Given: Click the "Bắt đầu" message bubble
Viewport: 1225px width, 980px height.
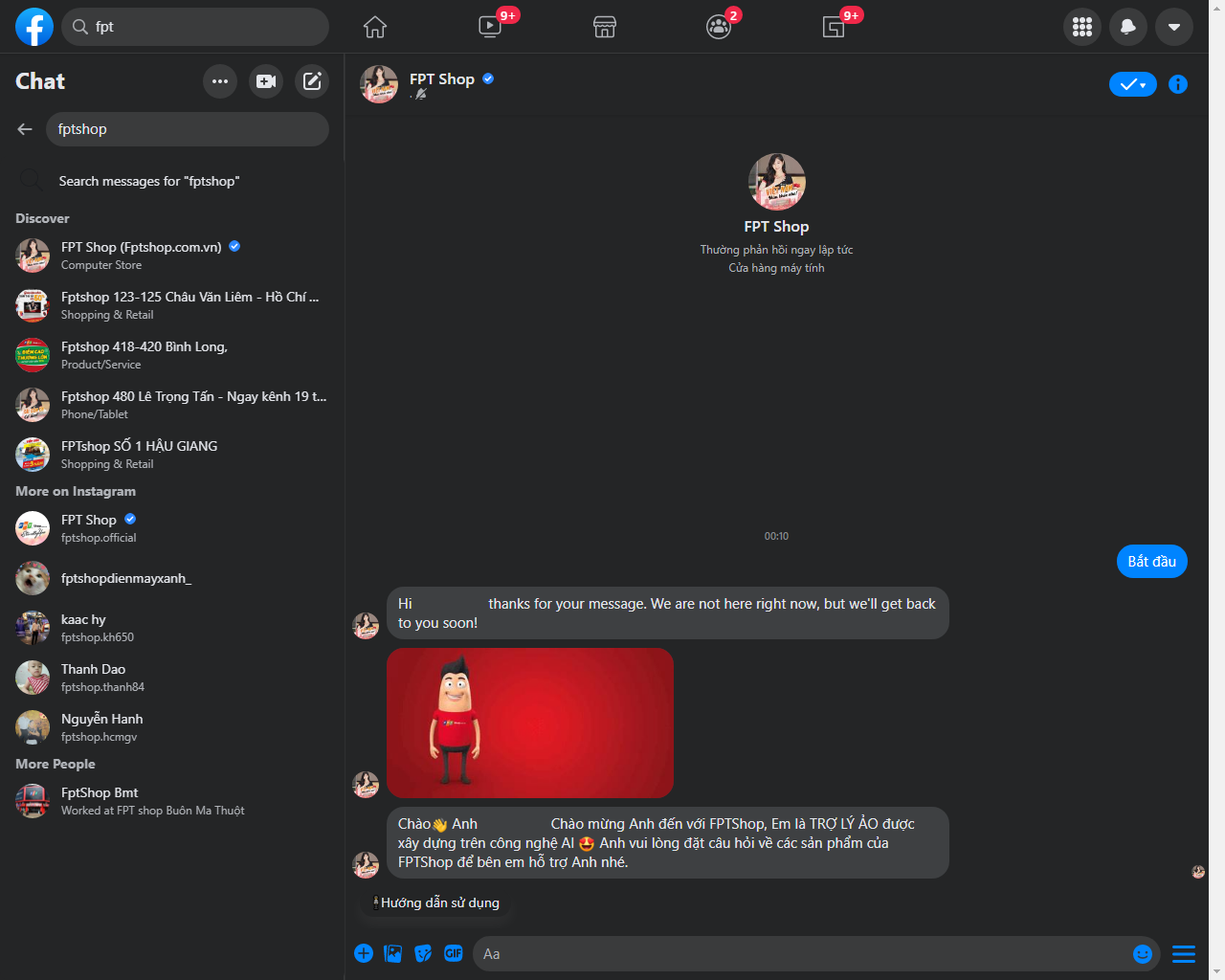Looking at the screenshot, I should (1152, 562).
